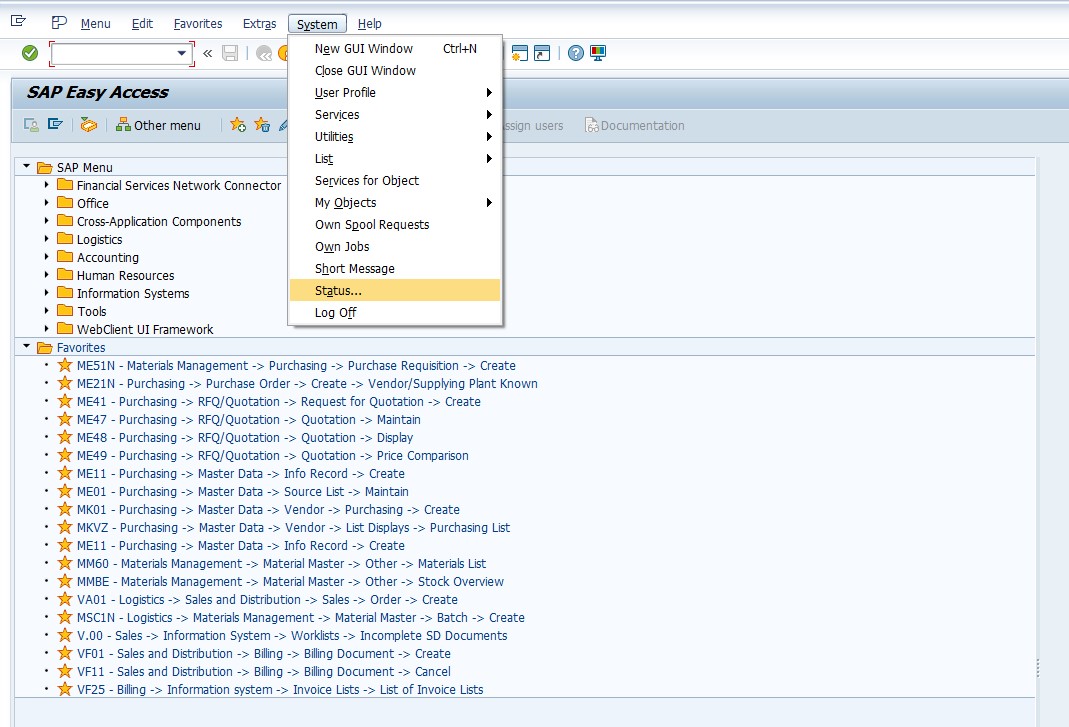Click the WebClient UI Framework folder icon
The width and height of the screenshot is (1069, 727).
click(x=65, y=329)
